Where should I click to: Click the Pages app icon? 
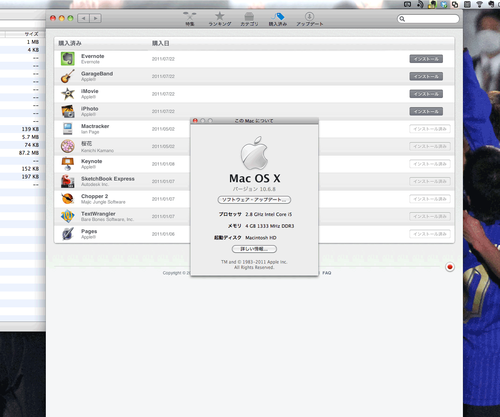pos(68,234)
